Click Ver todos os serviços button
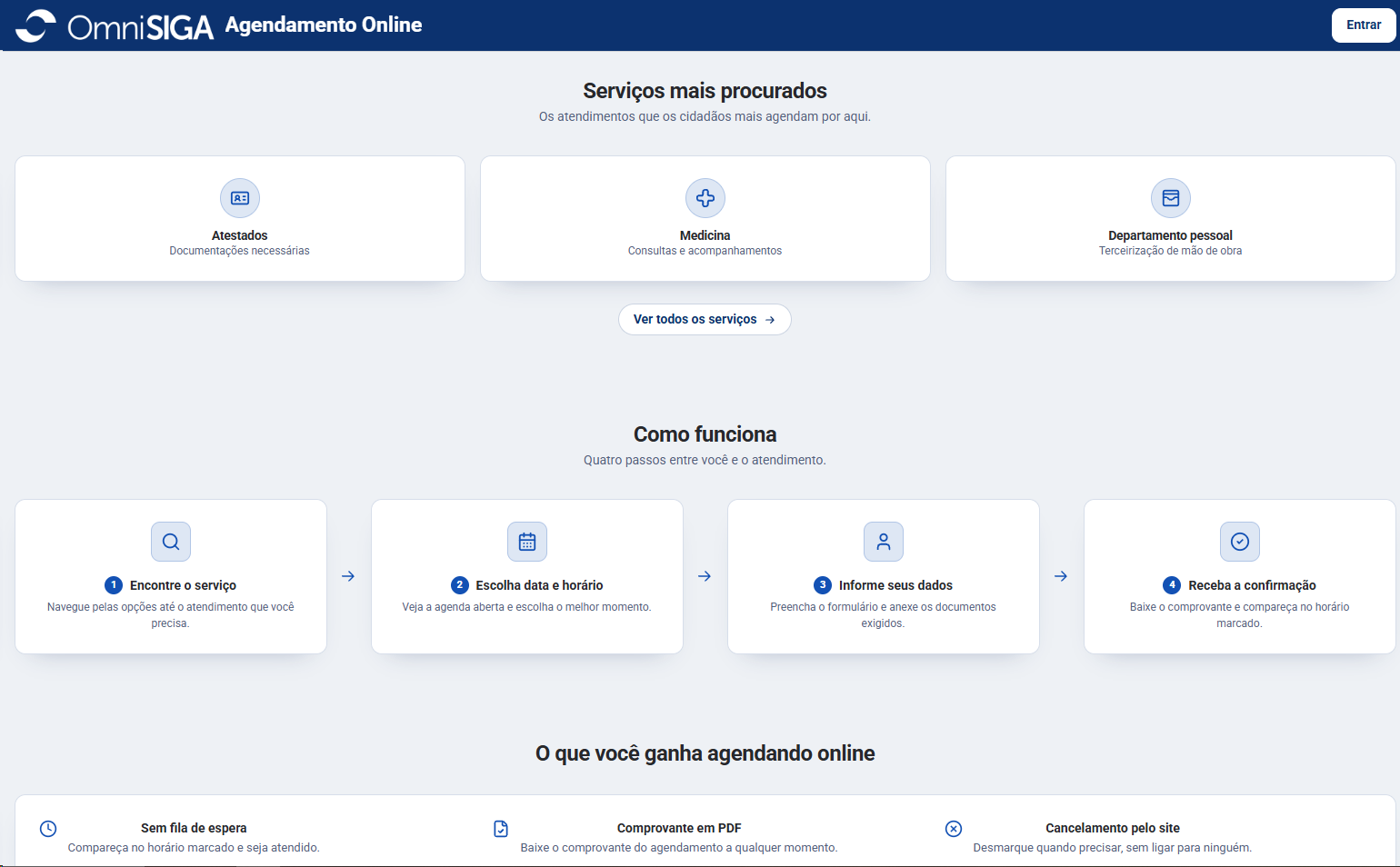This screenshot has width=1400, height=867. click(x=705, y=319)
